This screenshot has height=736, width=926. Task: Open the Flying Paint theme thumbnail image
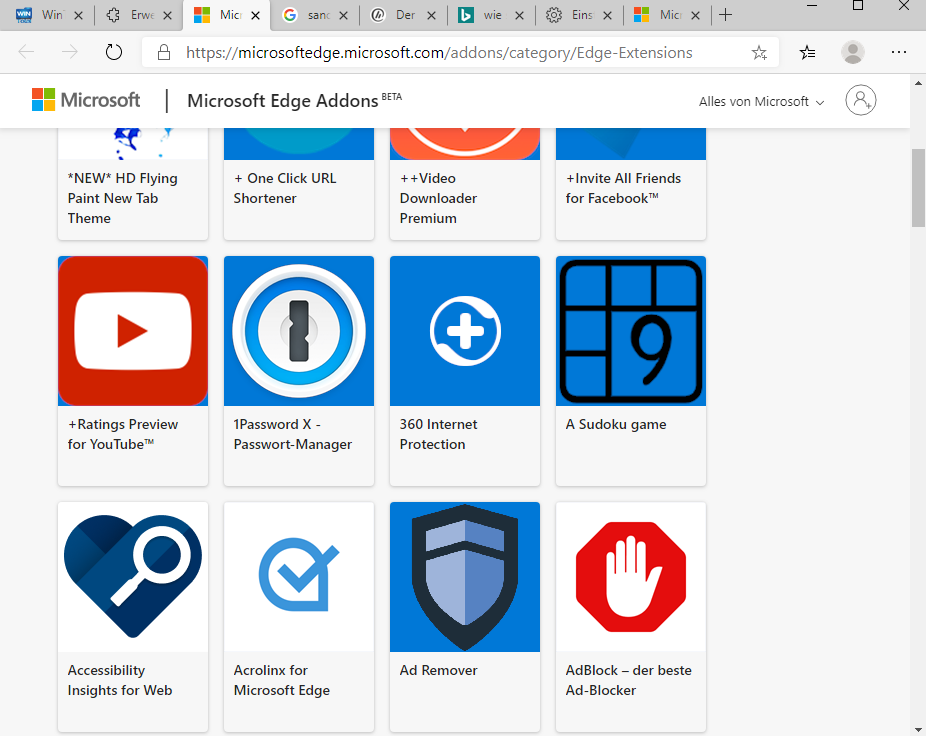[133, 144]
